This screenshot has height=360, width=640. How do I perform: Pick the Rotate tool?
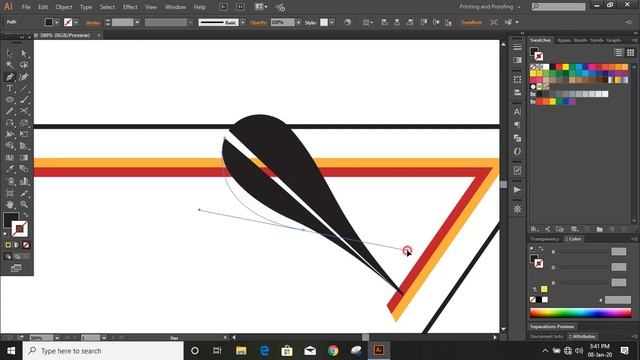point(10,123)
